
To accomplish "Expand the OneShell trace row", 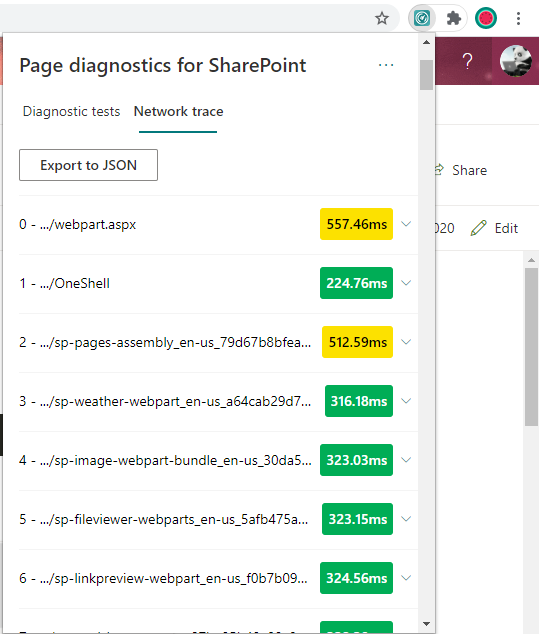I will (406, 283).
